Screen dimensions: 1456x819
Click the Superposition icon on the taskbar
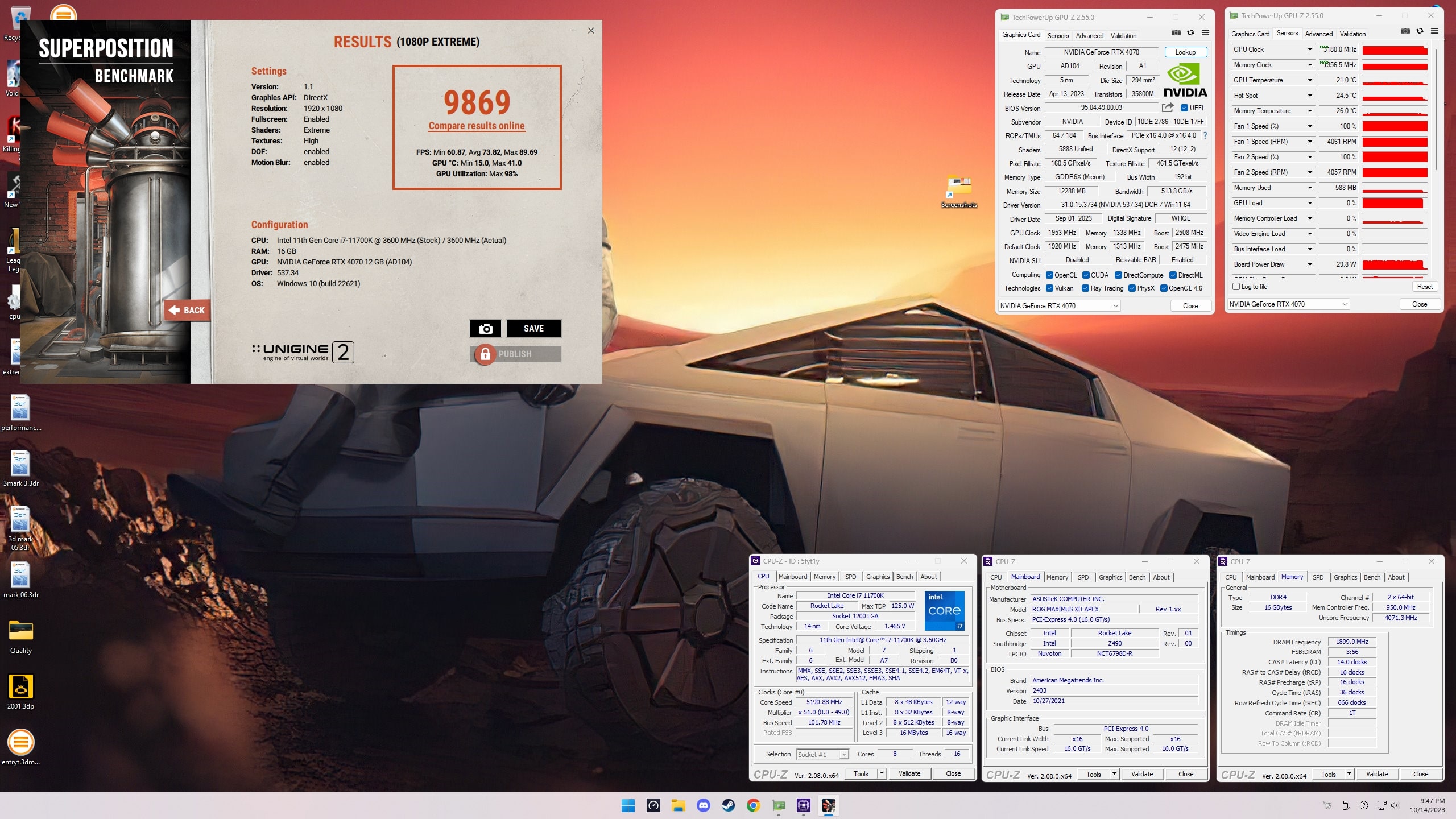pos(828,805)
